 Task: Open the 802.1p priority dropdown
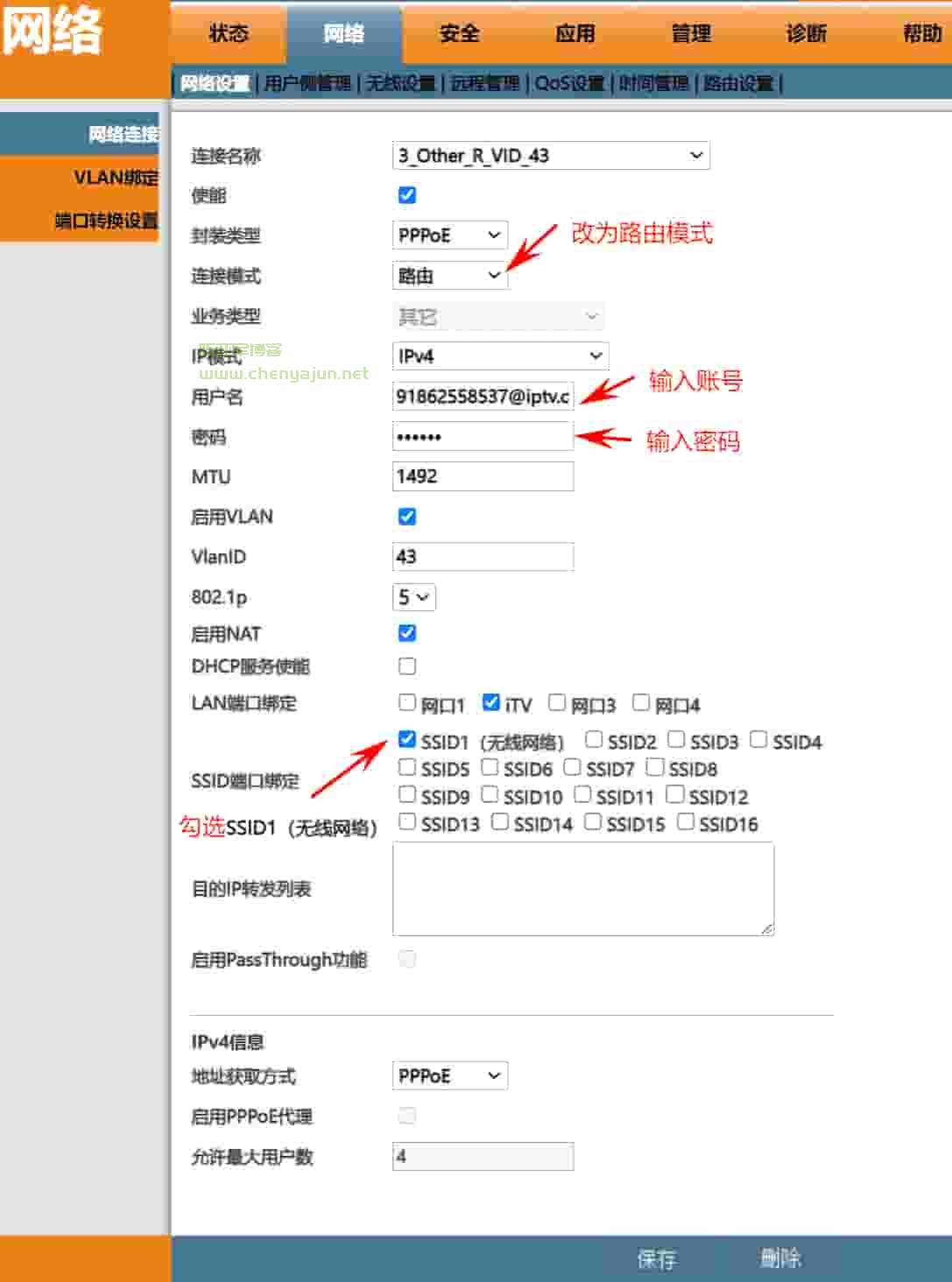[x=414, y=597]
